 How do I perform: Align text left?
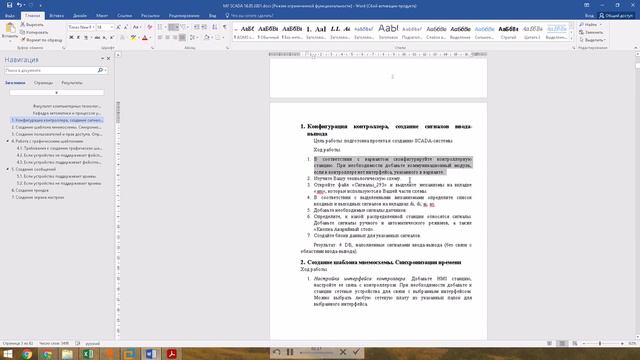coord(160,38)
